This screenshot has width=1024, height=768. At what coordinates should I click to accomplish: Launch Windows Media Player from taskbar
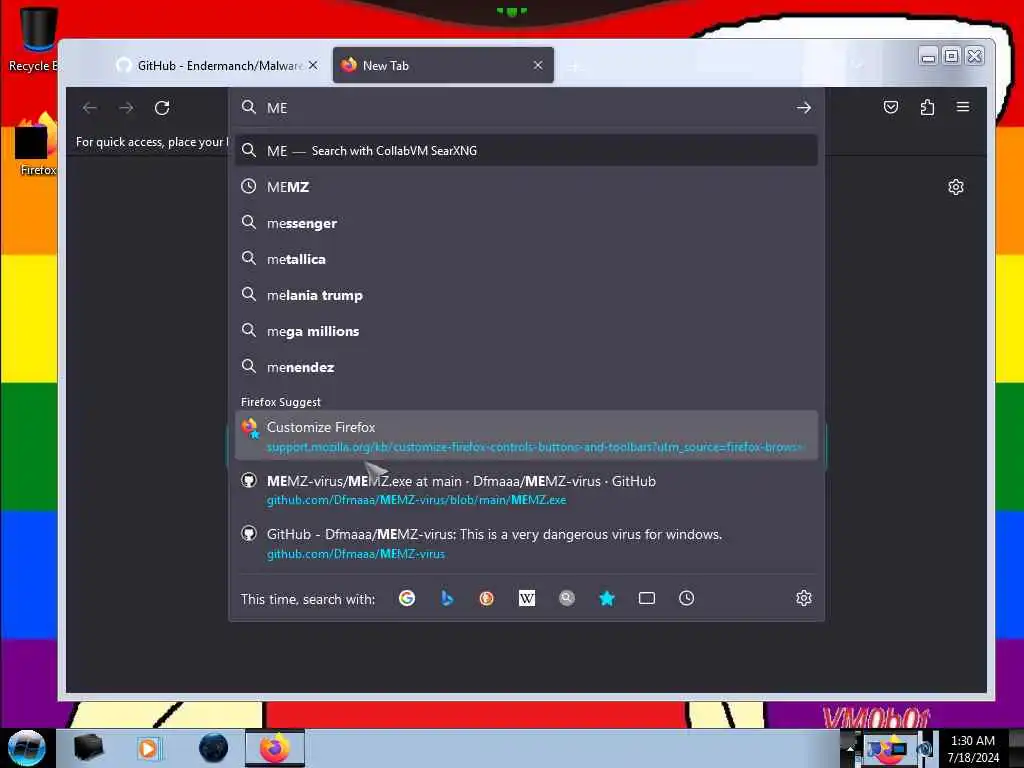click(148, 748)
